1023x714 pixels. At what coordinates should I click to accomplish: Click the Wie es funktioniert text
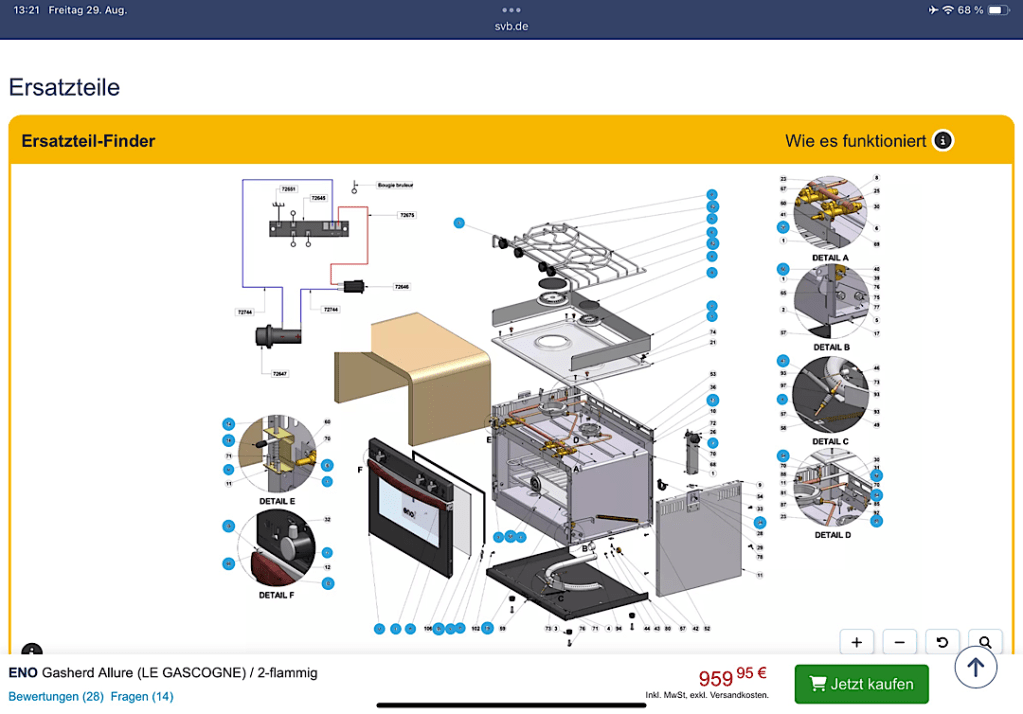pyautogui.click(x=855, y=141)
